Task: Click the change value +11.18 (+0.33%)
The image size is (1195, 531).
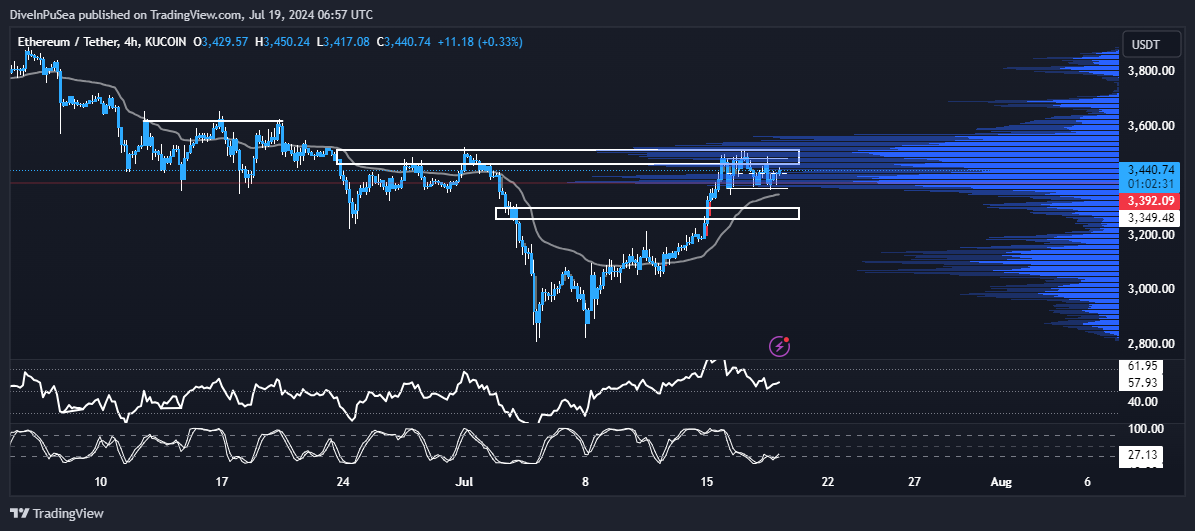Action: coord(479,43)
